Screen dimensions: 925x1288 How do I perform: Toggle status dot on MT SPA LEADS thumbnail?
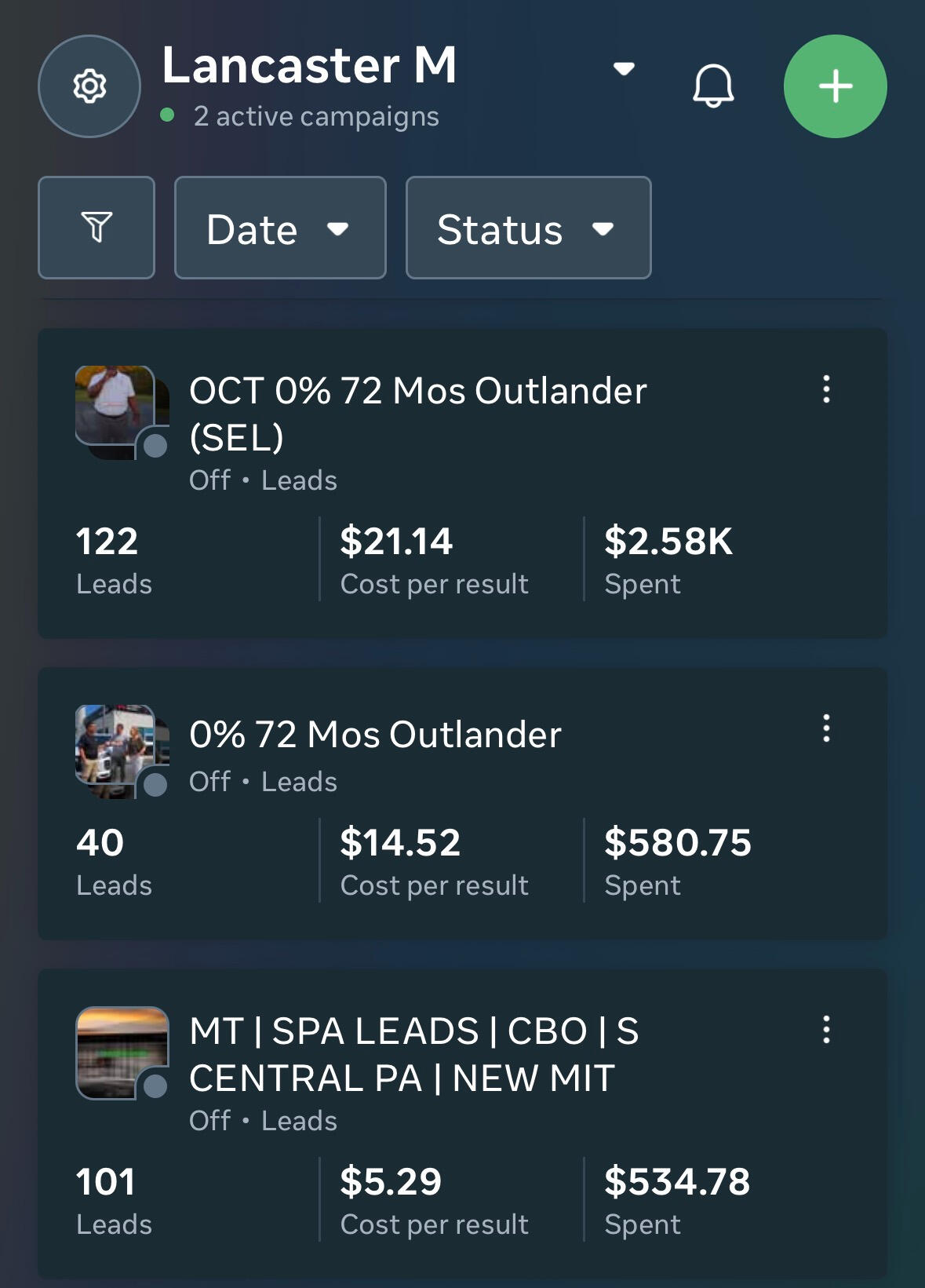[155, 1086]
